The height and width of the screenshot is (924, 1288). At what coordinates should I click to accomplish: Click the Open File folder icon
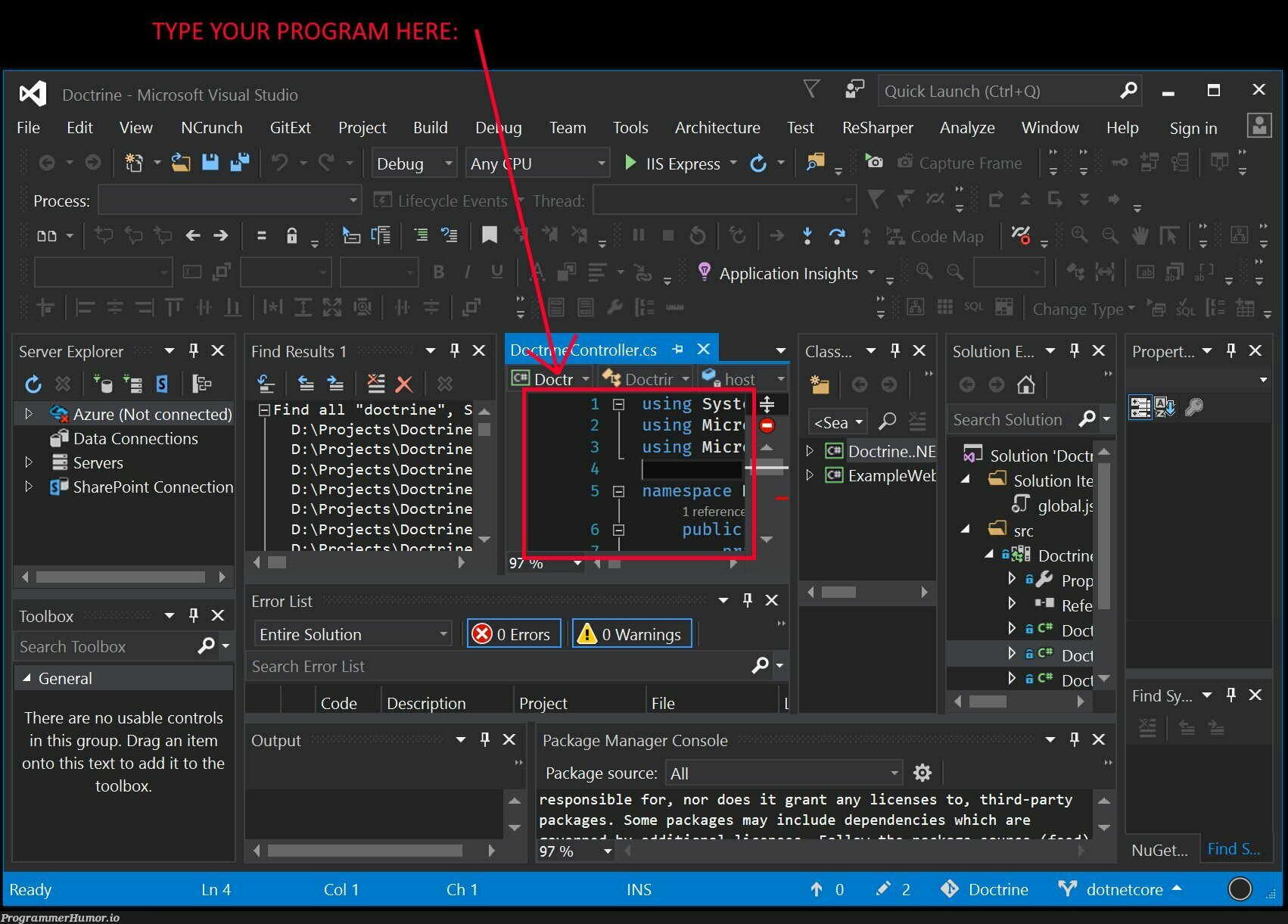(181, 162)
